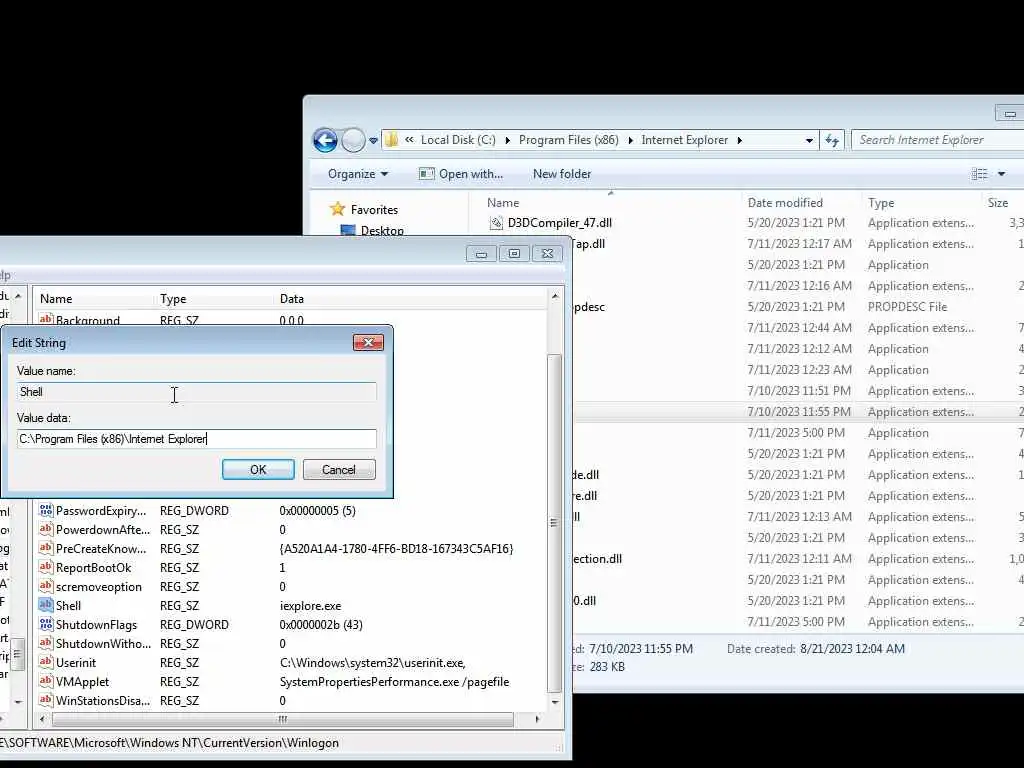Viewport: 1024px width, 768px height.
Task: Click the registry list scroll down arrow
Action: [x=554, y=702]
